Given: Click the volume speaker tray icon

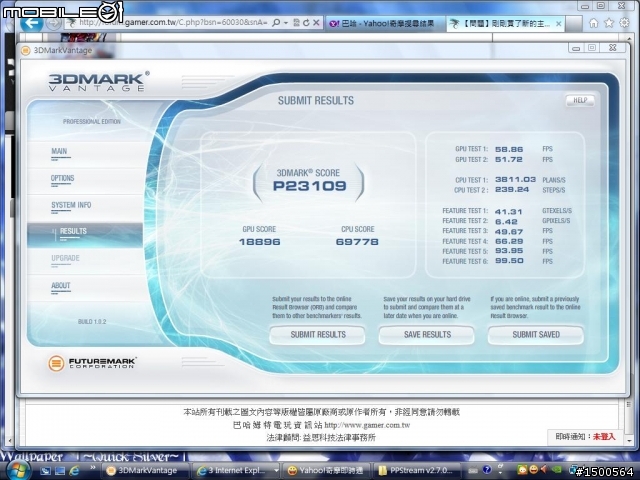Looking at the screenshot, I should [544, 469].
